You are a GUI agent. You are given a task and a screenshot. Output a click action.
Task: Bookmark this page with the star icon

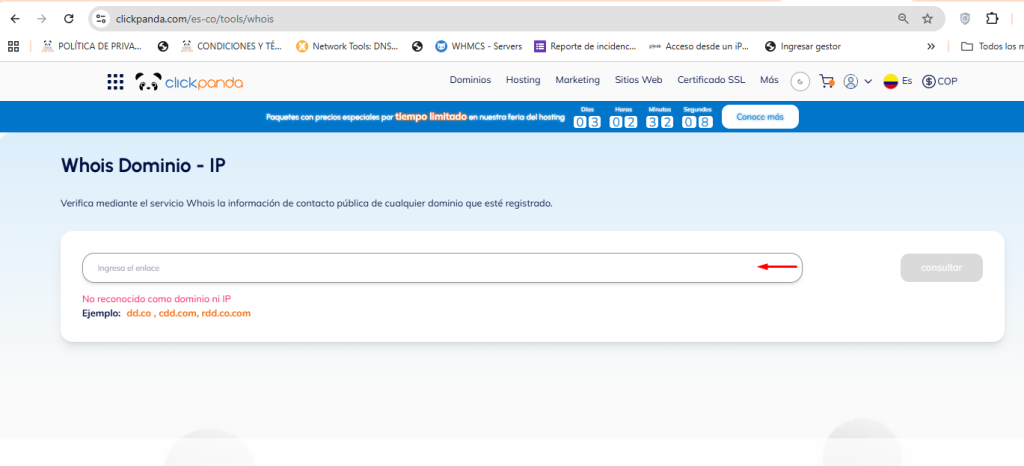pyautogui.click(x=927, y=19)
